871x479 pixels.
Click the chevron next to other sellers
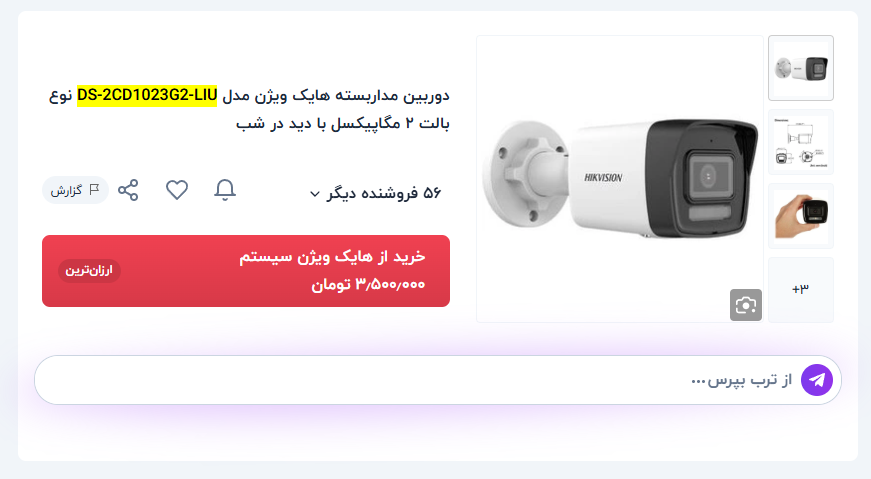pyautogui.click(x=314, y=194)
